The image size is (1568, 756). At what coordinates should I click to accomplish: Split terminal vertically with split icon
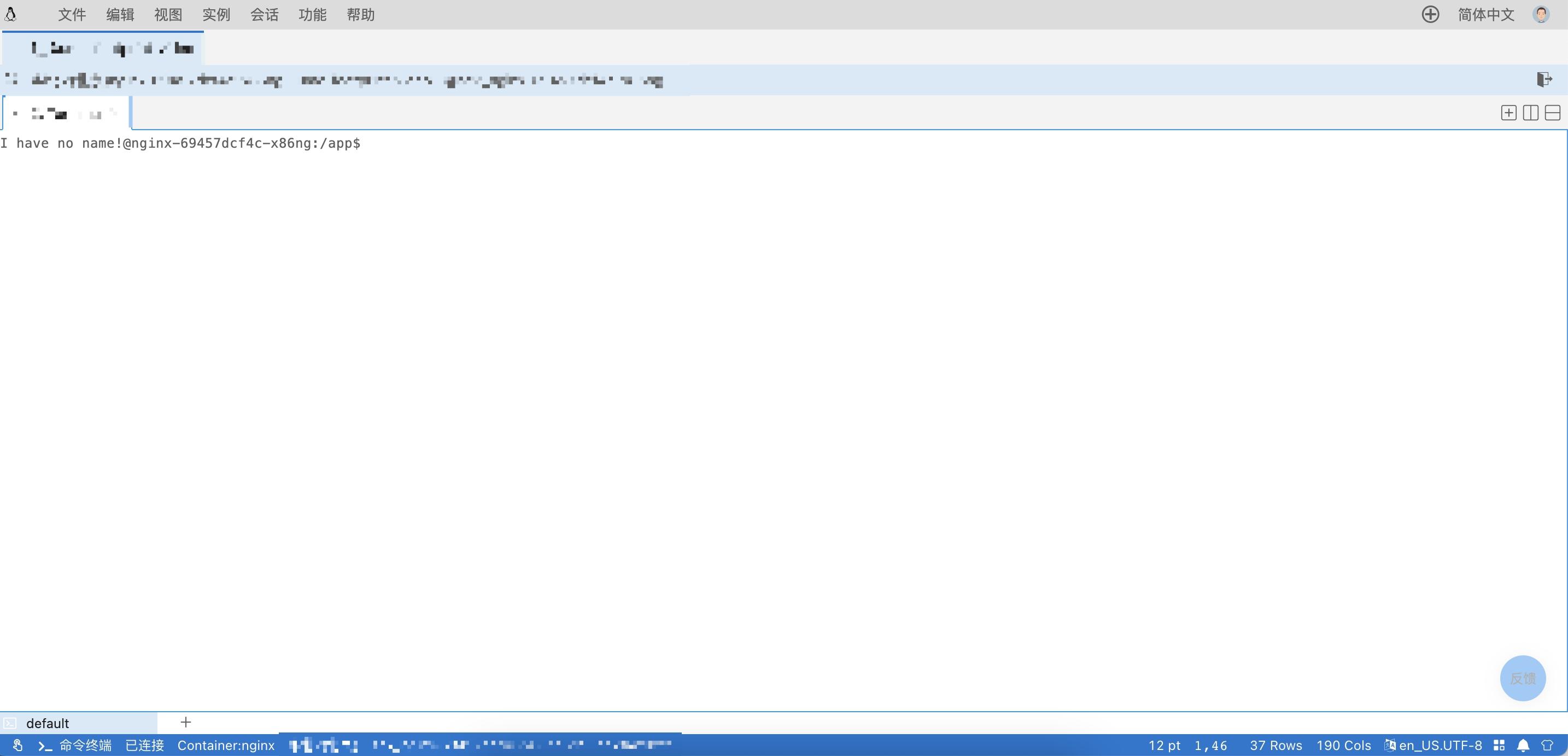pos(1530,113)
